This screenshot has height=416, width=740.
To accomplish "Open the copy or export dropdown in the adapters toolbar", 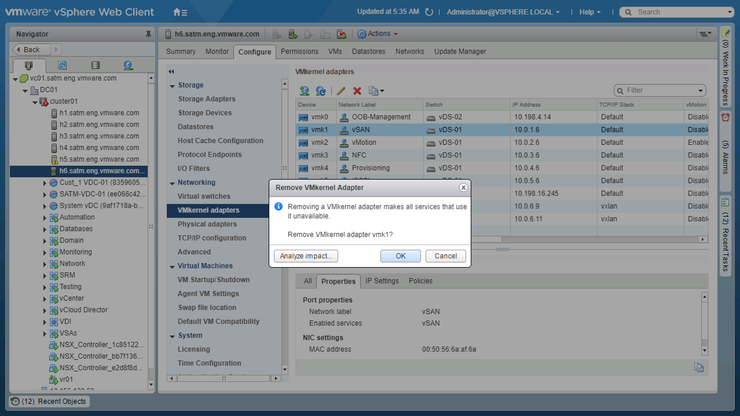I will pyautogui.click(x=376, y=91).
